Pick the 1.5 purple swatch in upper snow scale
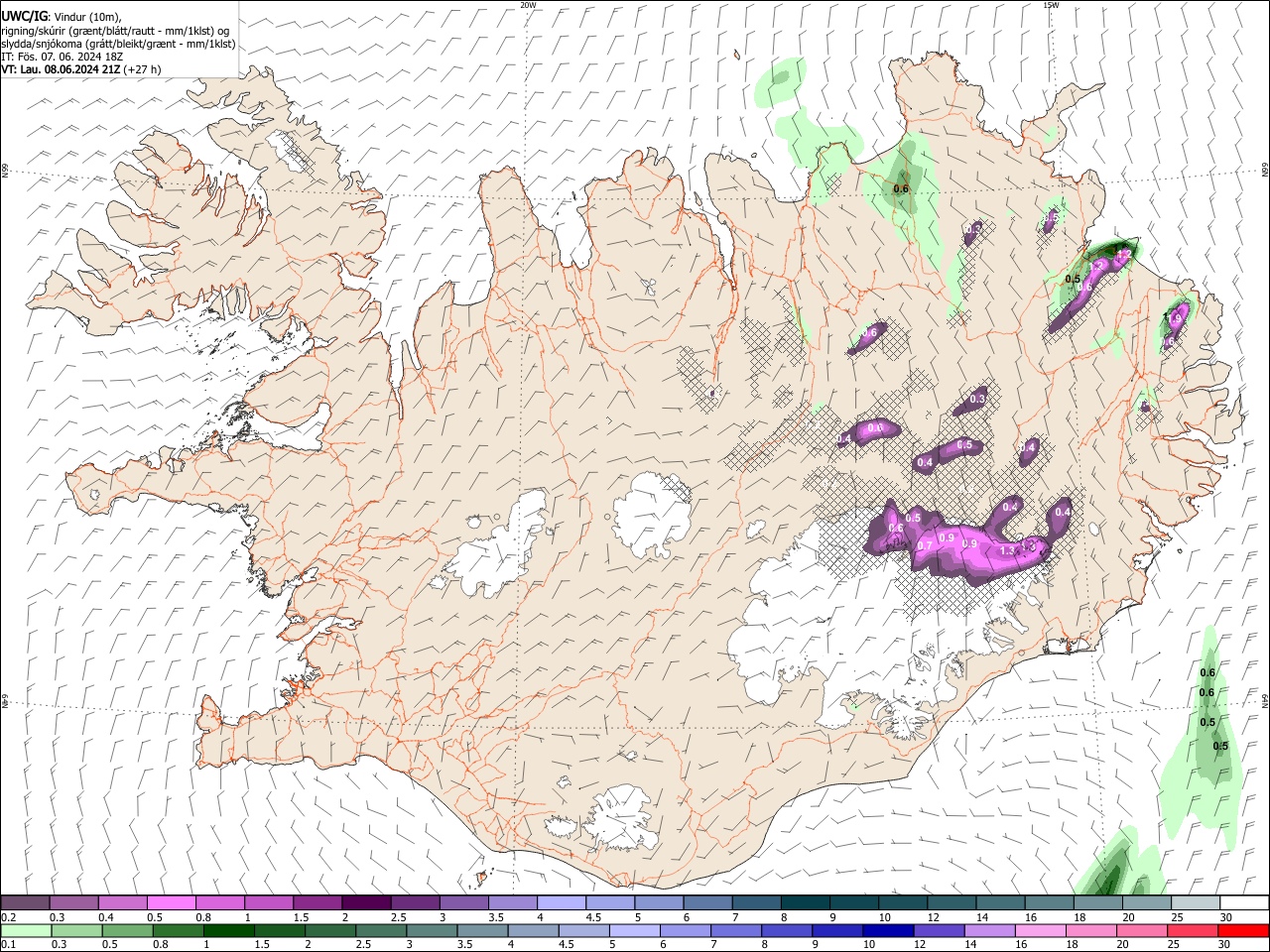 pyautogui.click(x=317, y=902)
